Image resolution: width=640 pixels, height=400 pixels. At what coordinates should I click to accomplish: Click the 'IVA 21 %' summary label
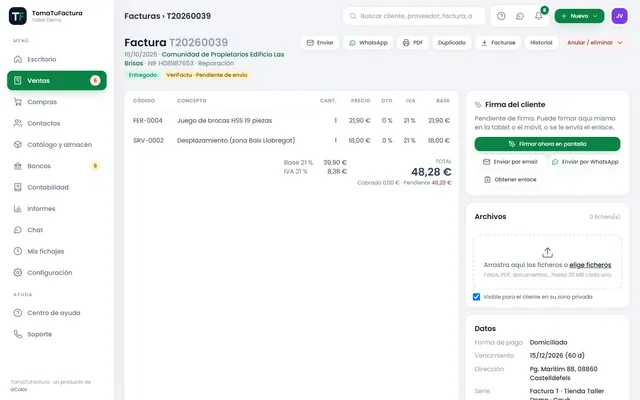[x=296, y=171]
